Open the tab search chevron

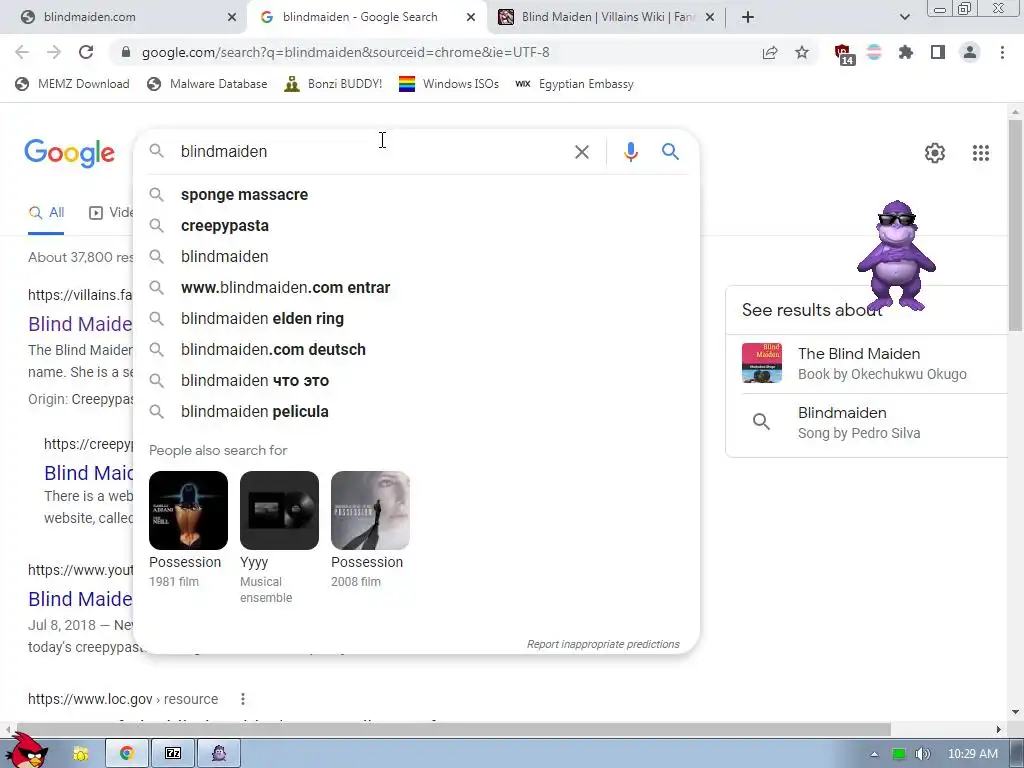pos(904,17)
